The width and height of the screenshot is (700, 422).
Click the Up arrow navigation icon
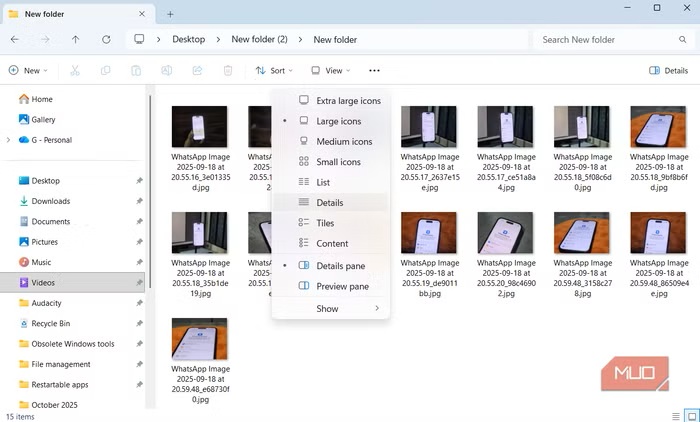point(75,39)
